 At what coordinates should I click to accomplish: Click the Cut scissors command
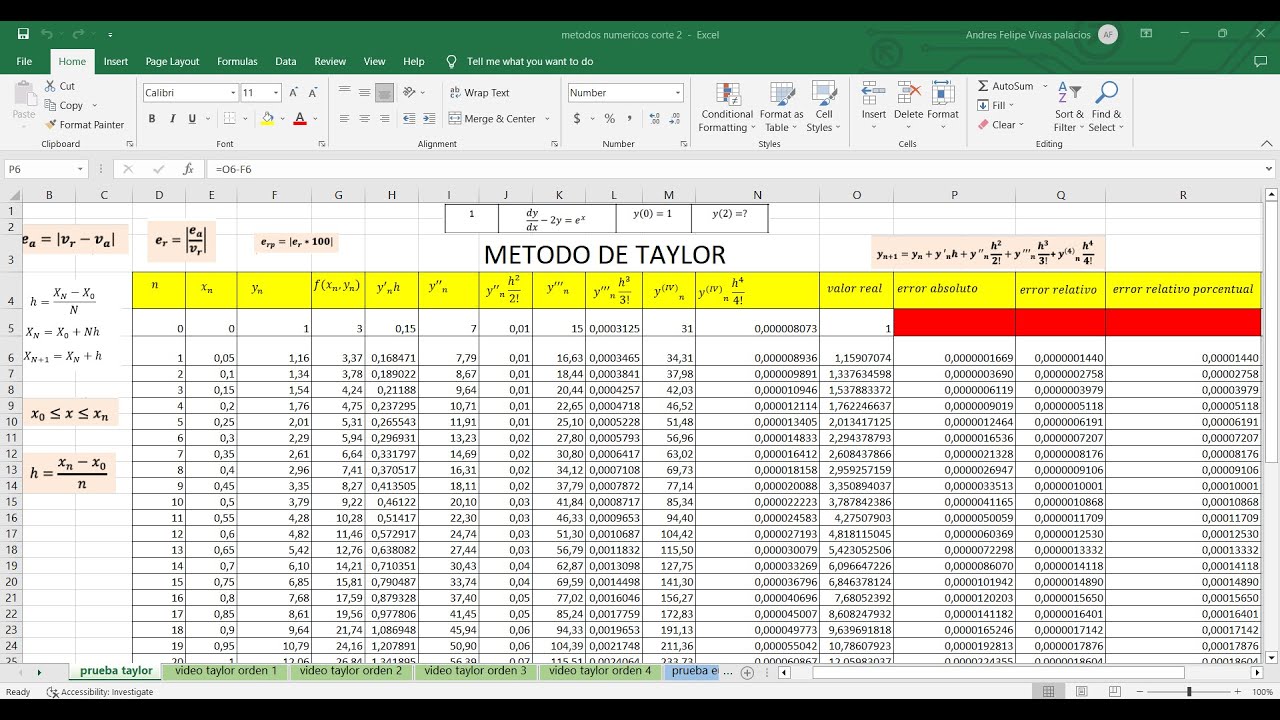click(x=60, y=86)
